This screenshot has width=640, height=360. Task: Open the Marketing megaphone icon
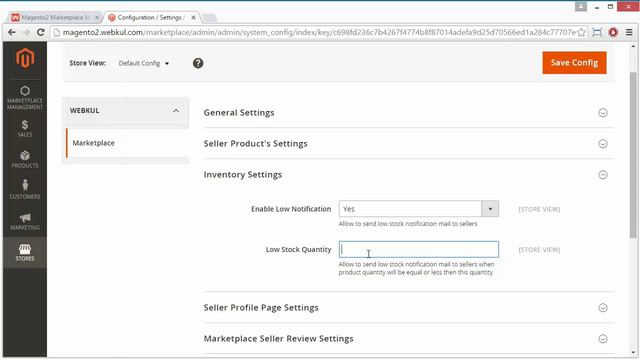(x=25, y=221)
